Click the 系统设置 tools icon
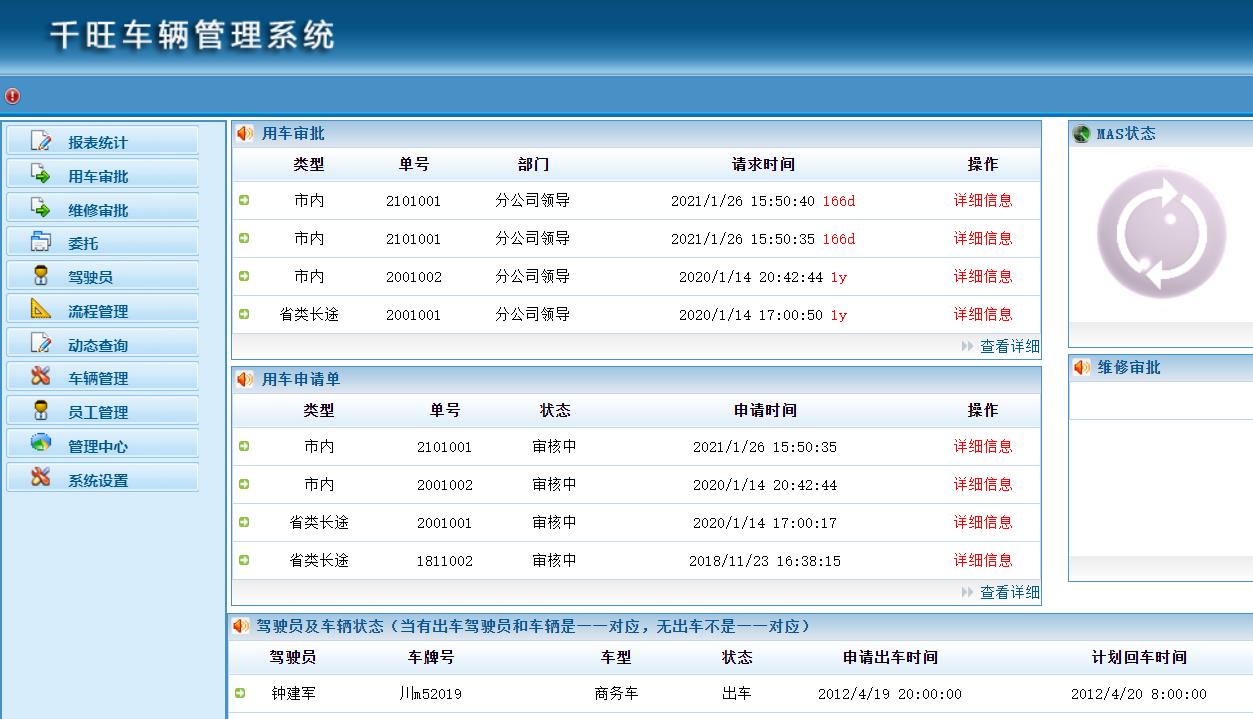Image resolution: width=1253 pixels, height=719 pixels. (x=41, y=478)
